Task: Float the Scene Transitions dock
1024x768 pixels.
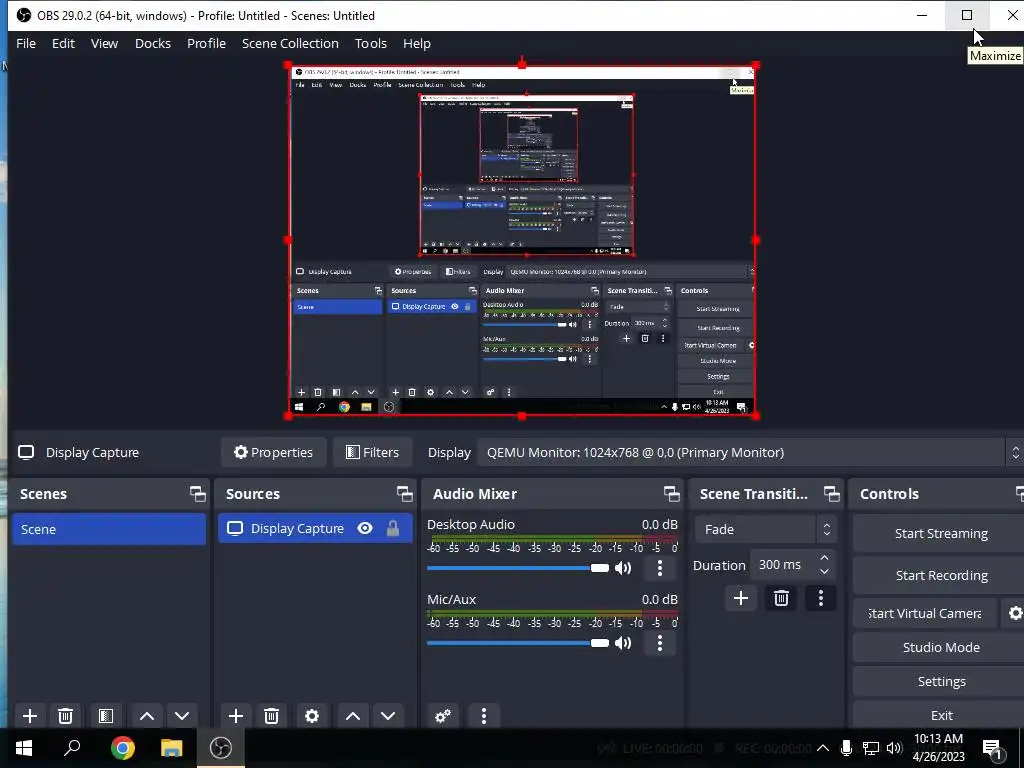Action: pyautogui.click(x=831, y=494)
